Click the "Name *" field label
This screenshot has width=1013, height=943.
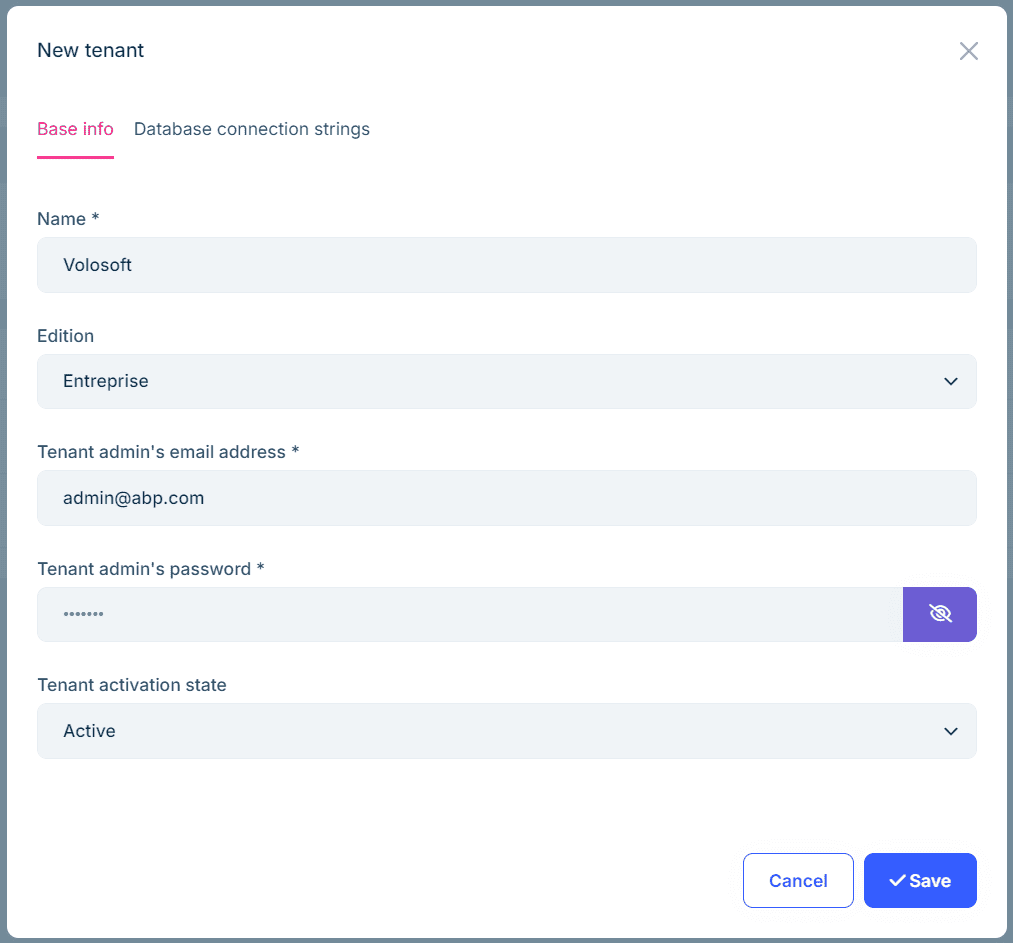click(x=68, y=219)
